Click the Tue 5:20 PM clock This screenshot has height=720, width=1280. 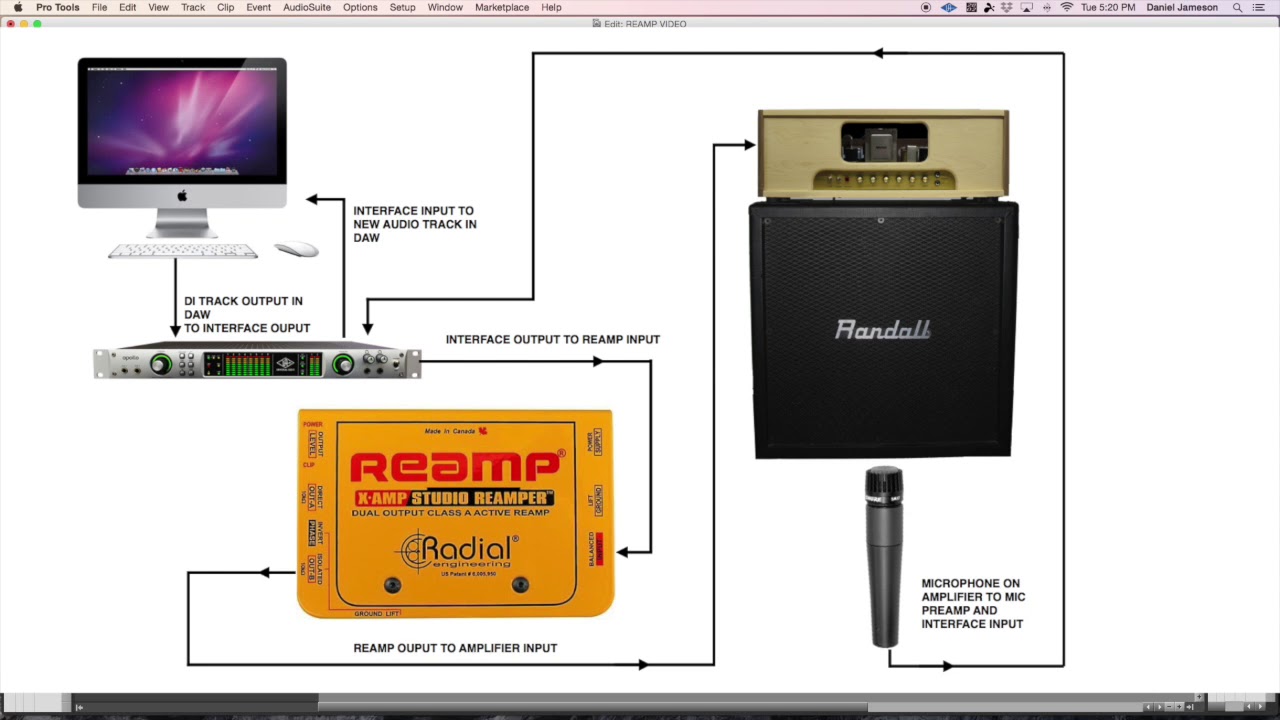pos(1108,7)
